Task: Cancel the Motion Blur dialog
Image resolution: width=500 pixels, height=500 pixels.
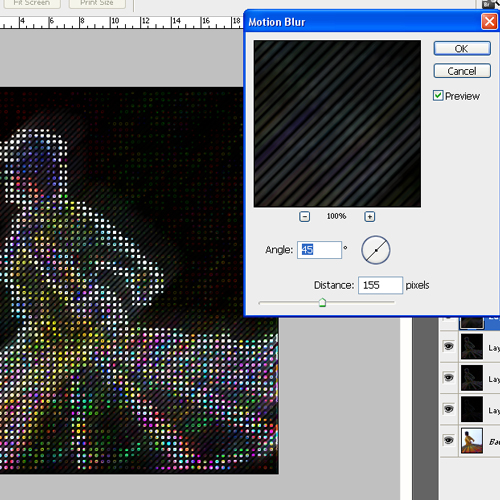Action: [x=462, y=71]
